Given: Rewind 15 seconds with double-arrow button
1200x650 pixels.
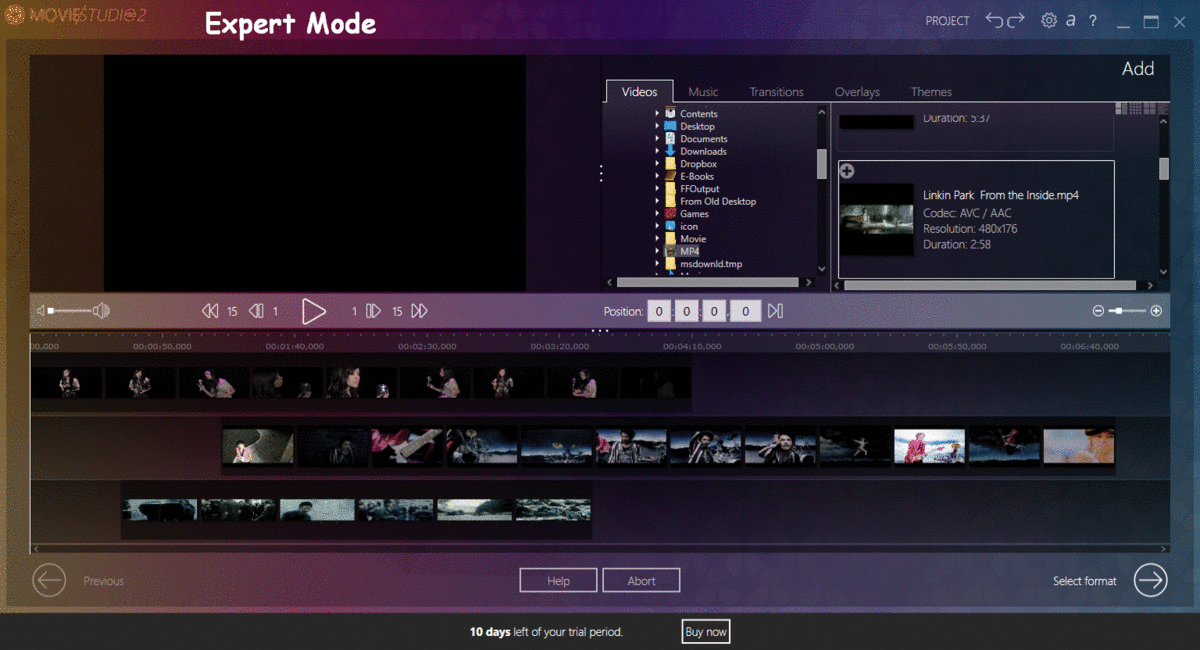Looking at the screenshot, I should pos(210,311).
